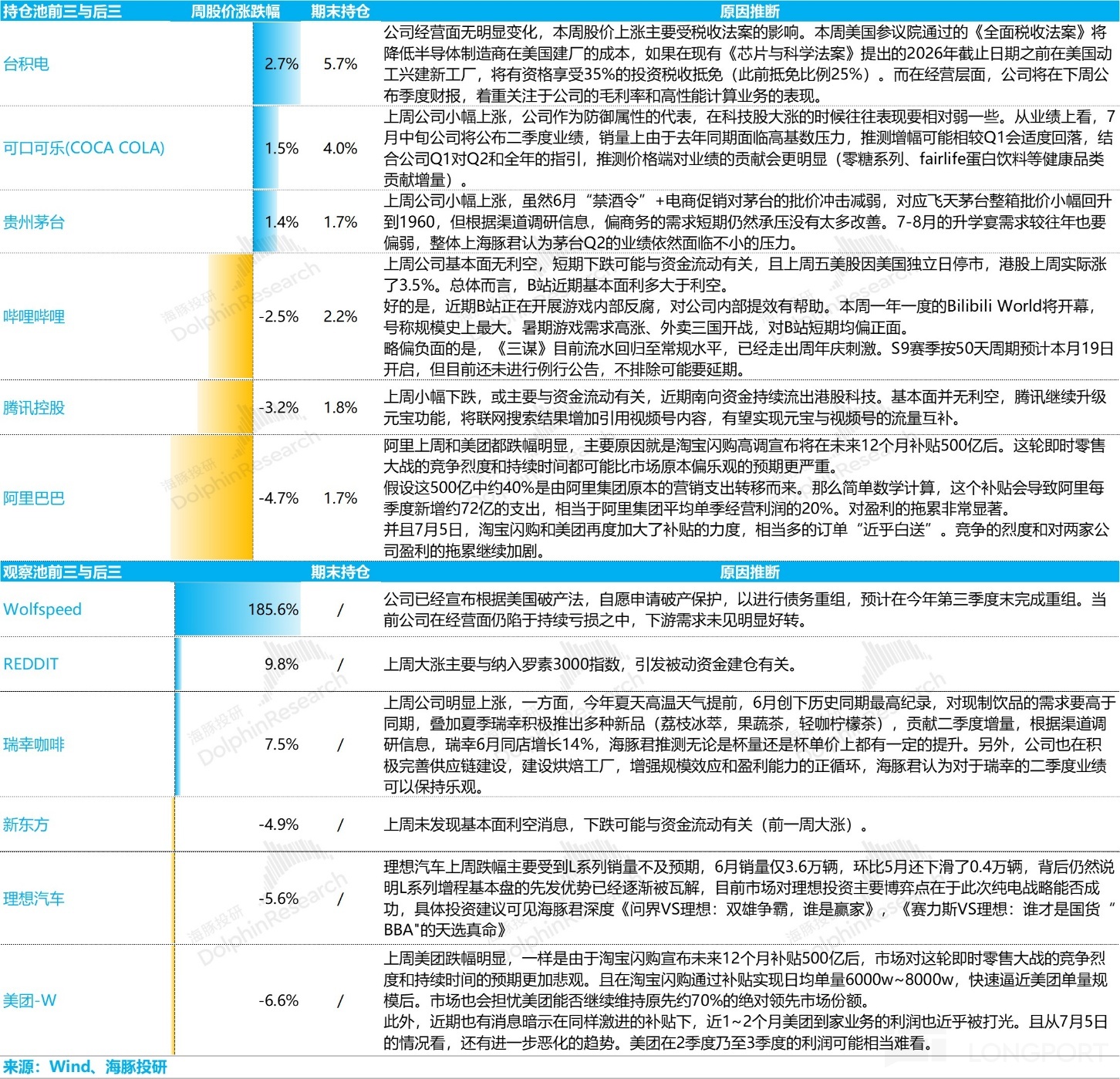
Task: Click the -2.5% weekly change for 哔哩哔哩
Action: coord(278,317)
